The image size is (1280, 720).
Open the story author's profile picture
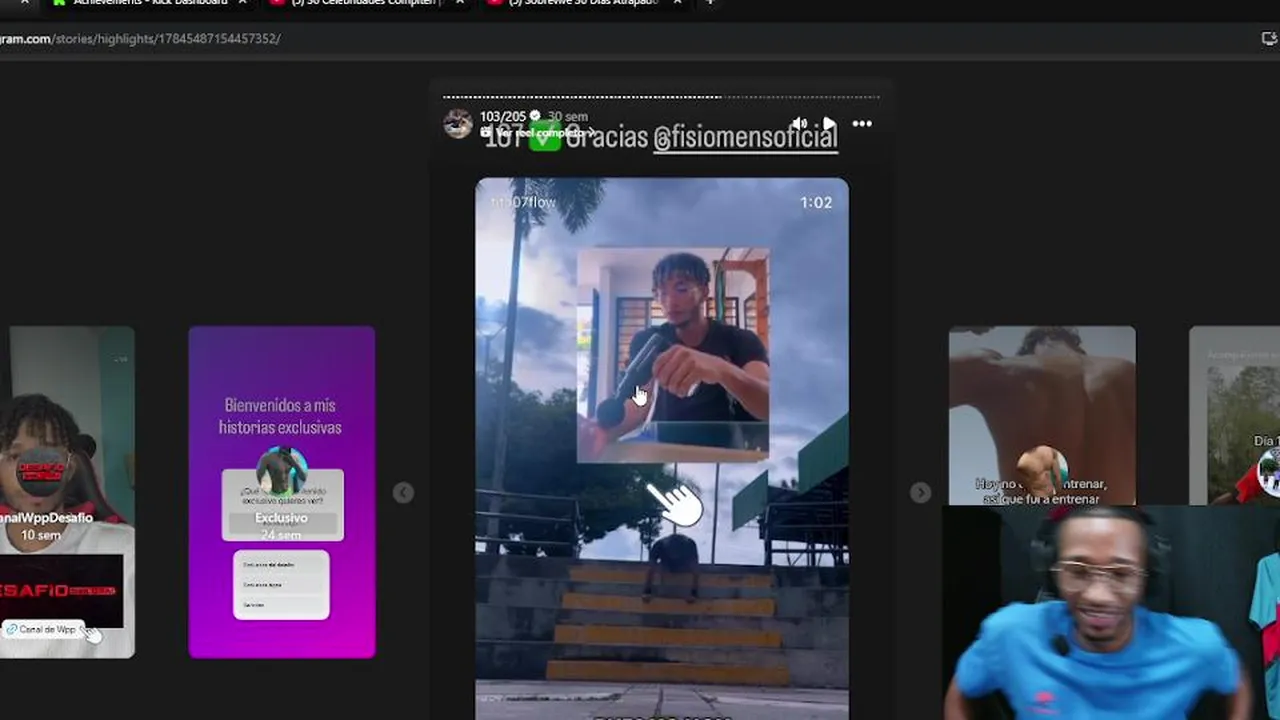point(458,124)
